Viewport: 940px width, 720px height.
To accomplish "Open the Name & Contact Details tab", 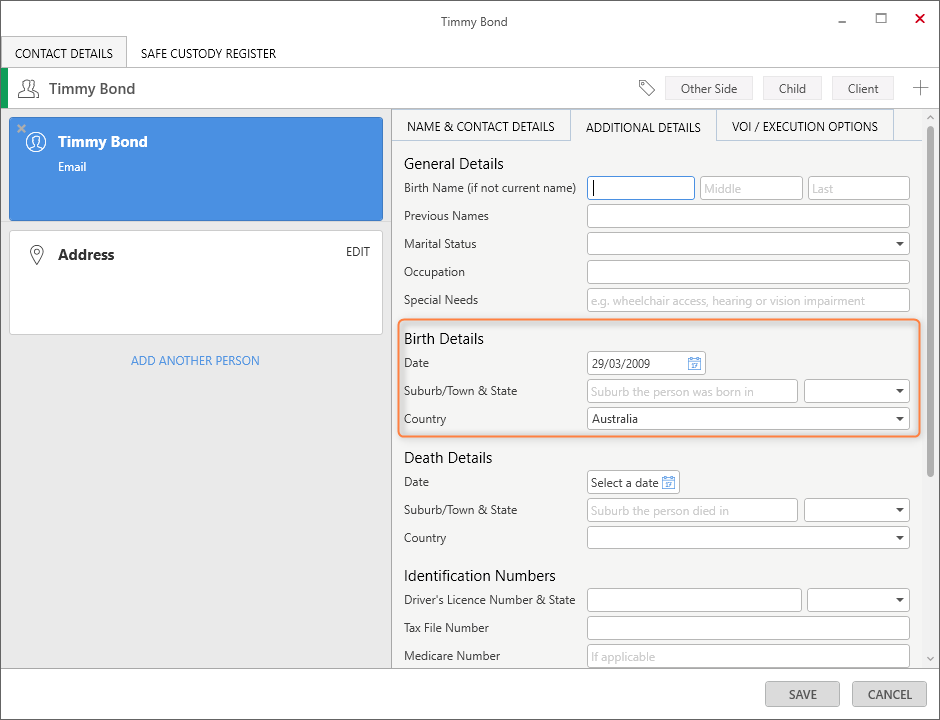I will 480,127.
